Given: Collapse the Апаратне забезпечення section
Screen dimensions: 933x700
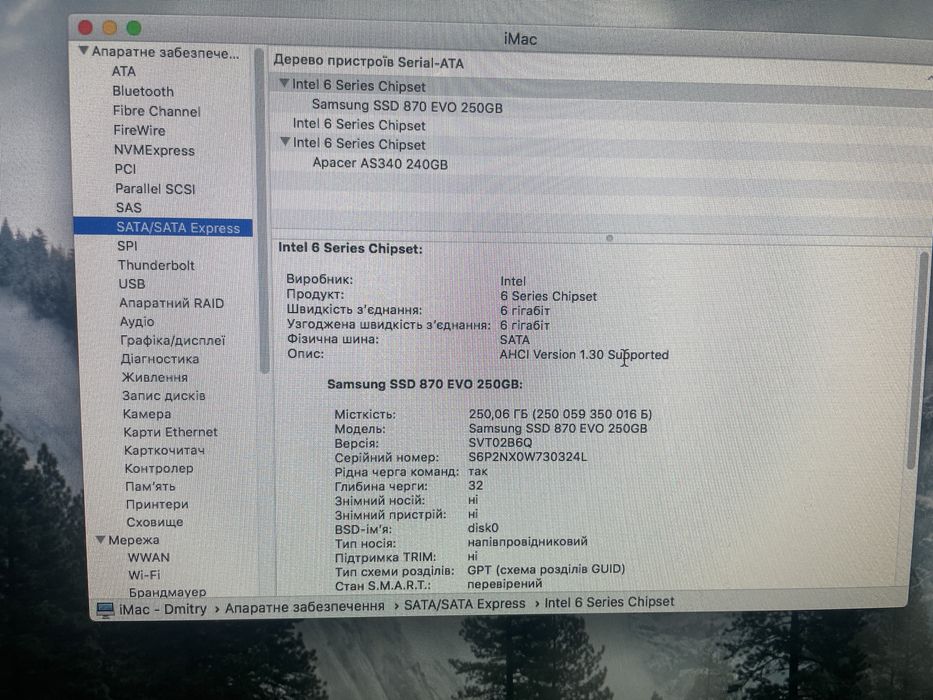Looking at the screenshot, I should pyautogui.click(x=83, y=51).
